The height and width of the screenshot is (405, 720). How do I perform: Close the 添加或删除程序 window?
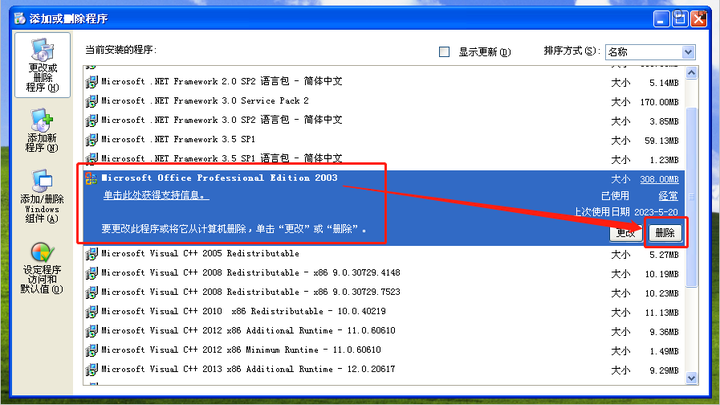(699, 19)
